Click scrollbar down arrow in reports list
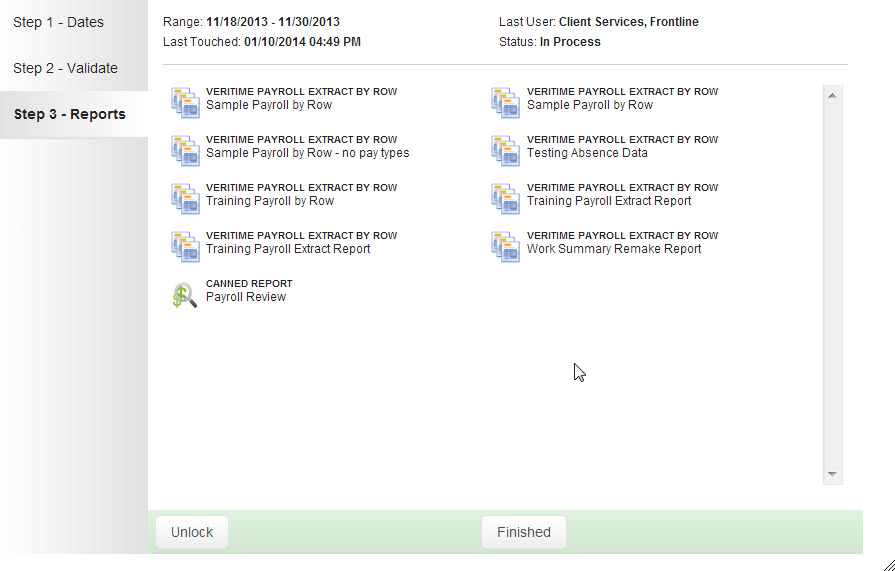Viewport: 895px width, 571px height. tap(832, 474)
